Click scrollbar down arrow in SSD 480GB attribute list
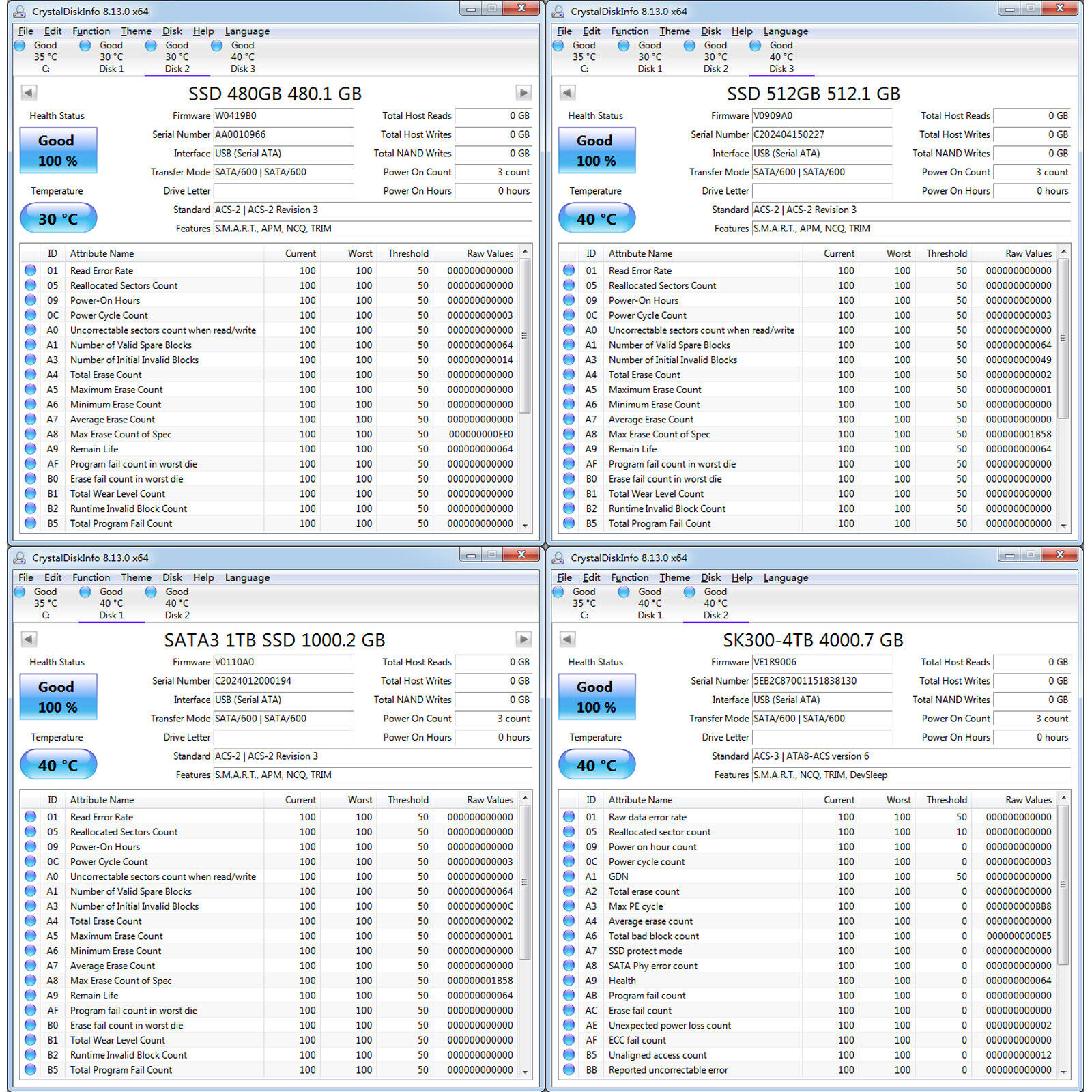 525,525
